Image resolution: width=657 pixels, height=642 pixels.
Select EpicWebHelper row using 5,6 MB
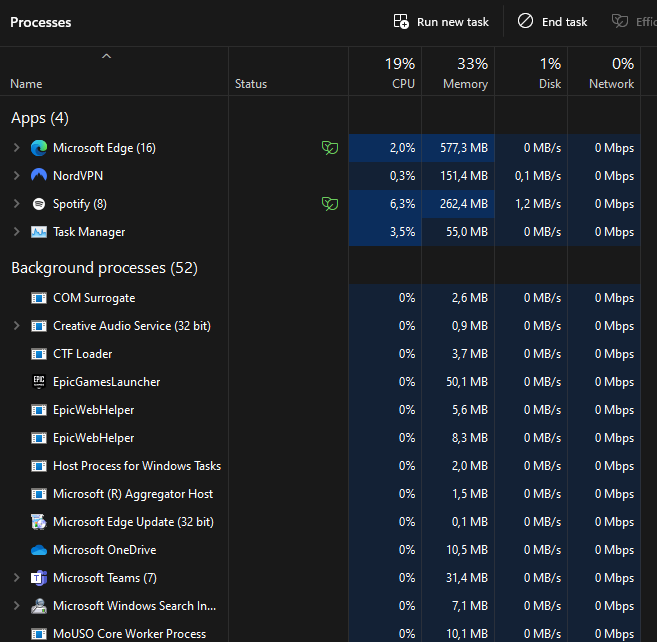coord(93,410)
